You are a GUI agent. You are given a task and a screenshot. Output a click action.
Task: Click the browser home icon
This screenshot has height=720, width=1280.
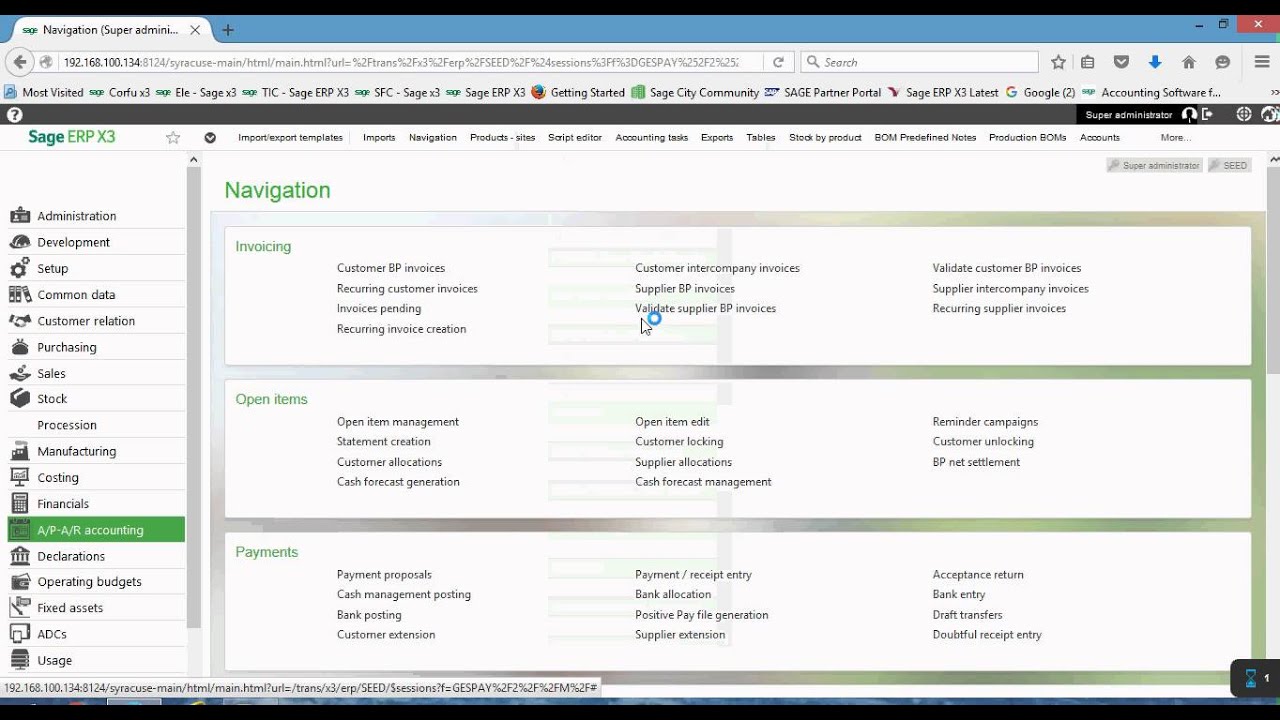(x=1189, y=62)
